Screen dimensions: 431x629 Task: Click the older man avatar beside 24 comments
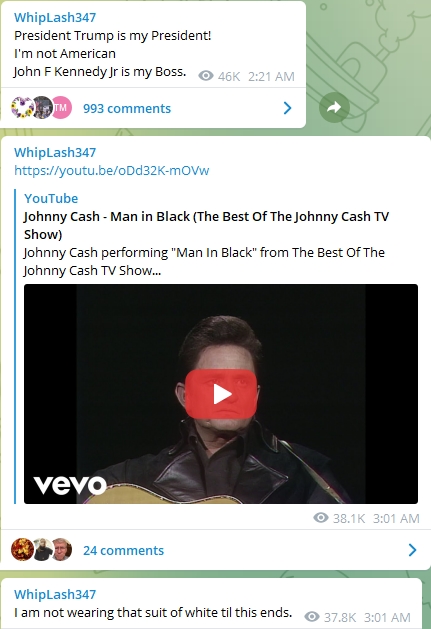(x=61, y=549)
